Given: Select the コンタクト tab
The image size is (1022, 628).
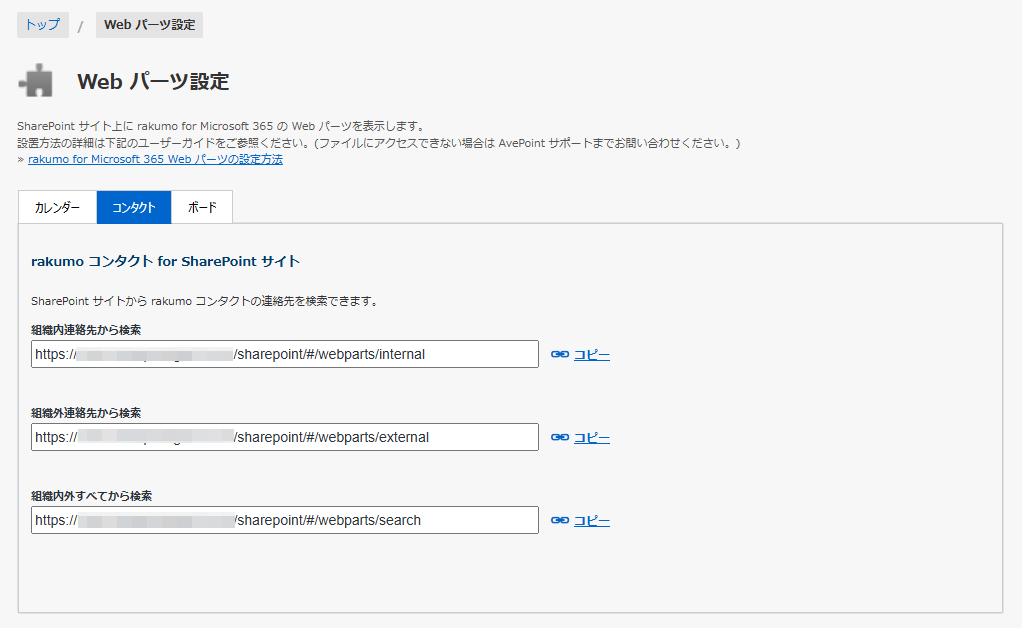Looking at the screenshot, I should click(x=134, y=207).
